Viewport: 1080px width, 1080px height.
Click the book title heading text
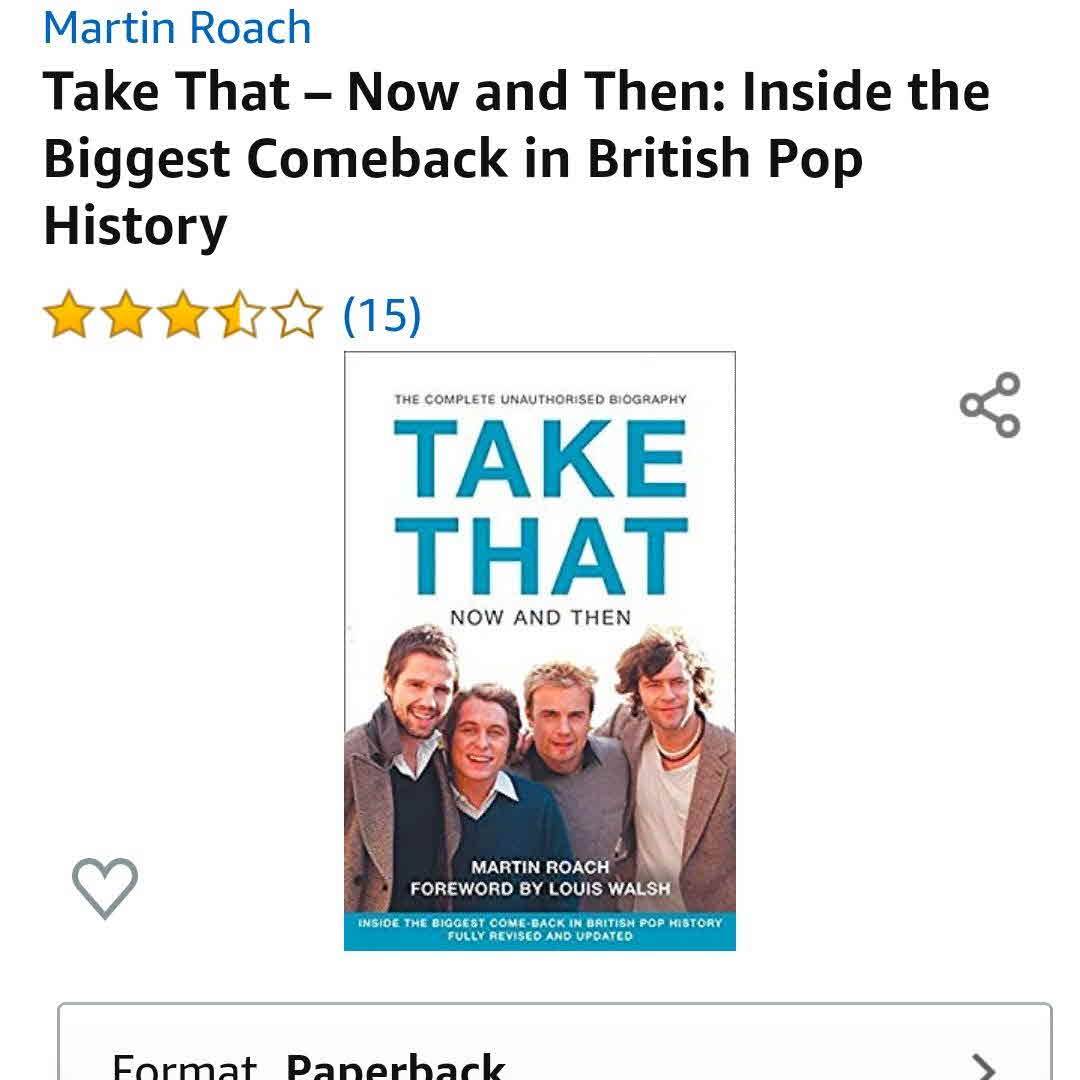click(517, 158)
